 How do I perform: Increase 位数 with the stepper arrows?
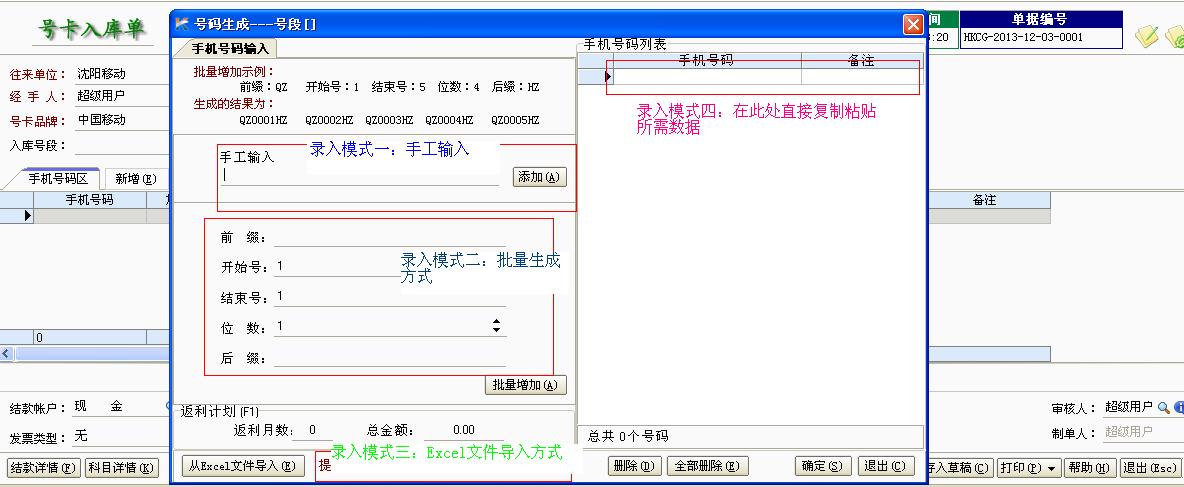pos(497,322)
